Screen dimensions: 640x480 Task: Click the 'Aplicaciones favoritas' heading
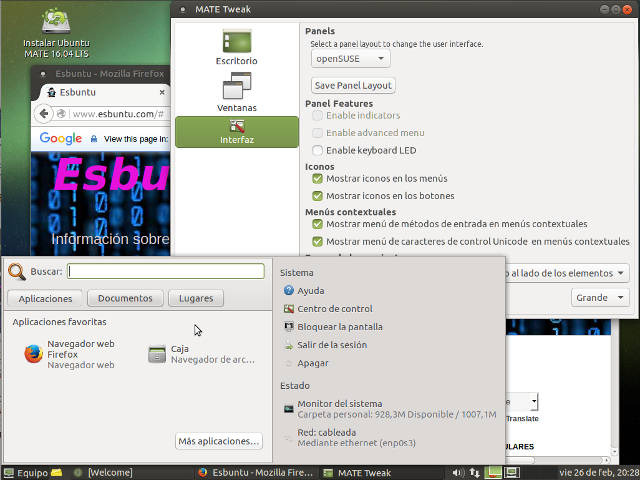(x=59, y=322)
